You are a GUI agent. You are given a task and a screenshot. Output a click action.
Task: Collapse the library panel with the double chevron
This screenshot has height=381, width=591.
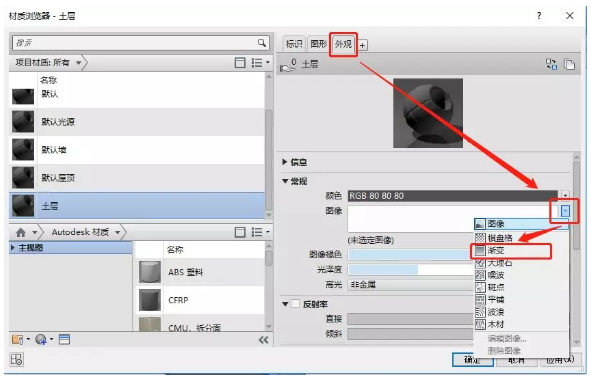coord(263,340)
